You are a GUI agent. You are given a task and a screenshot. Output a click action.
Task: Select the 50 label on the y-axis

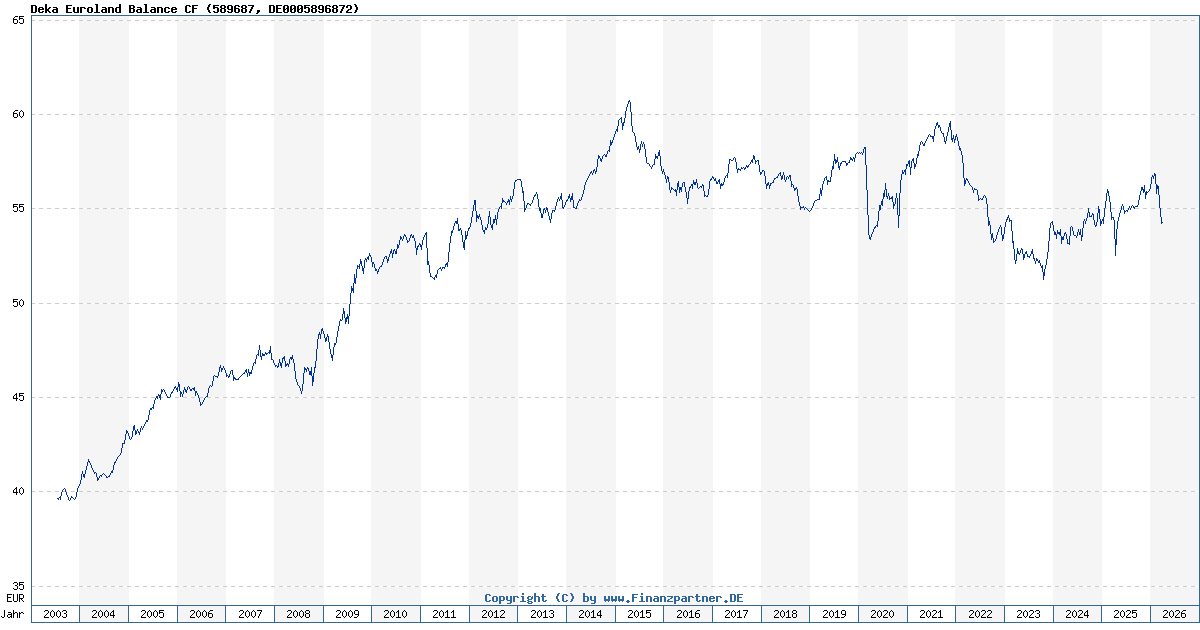(18, 303)
